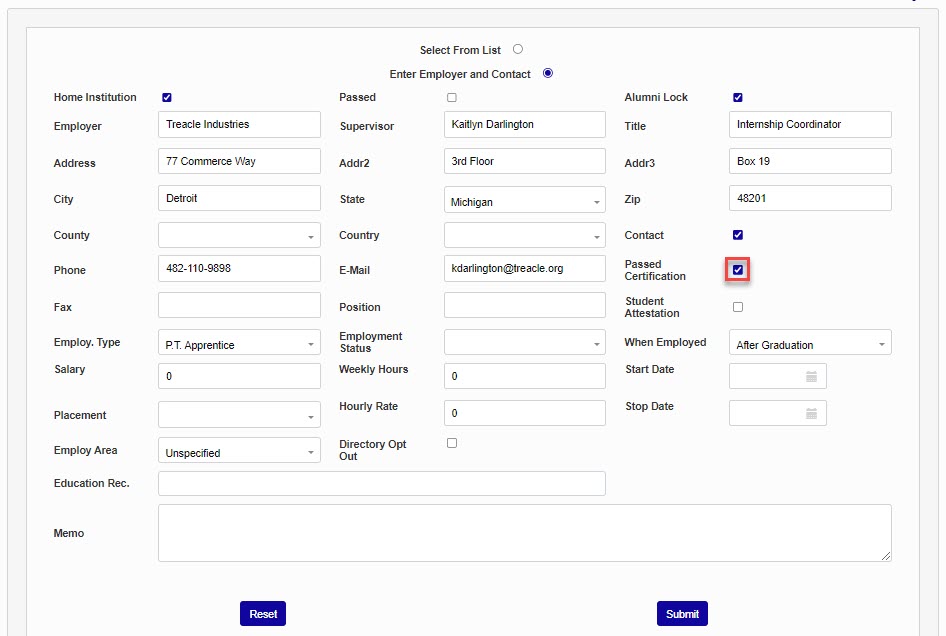Choose the 'Enter Employer and Contact' radio option

547,73
